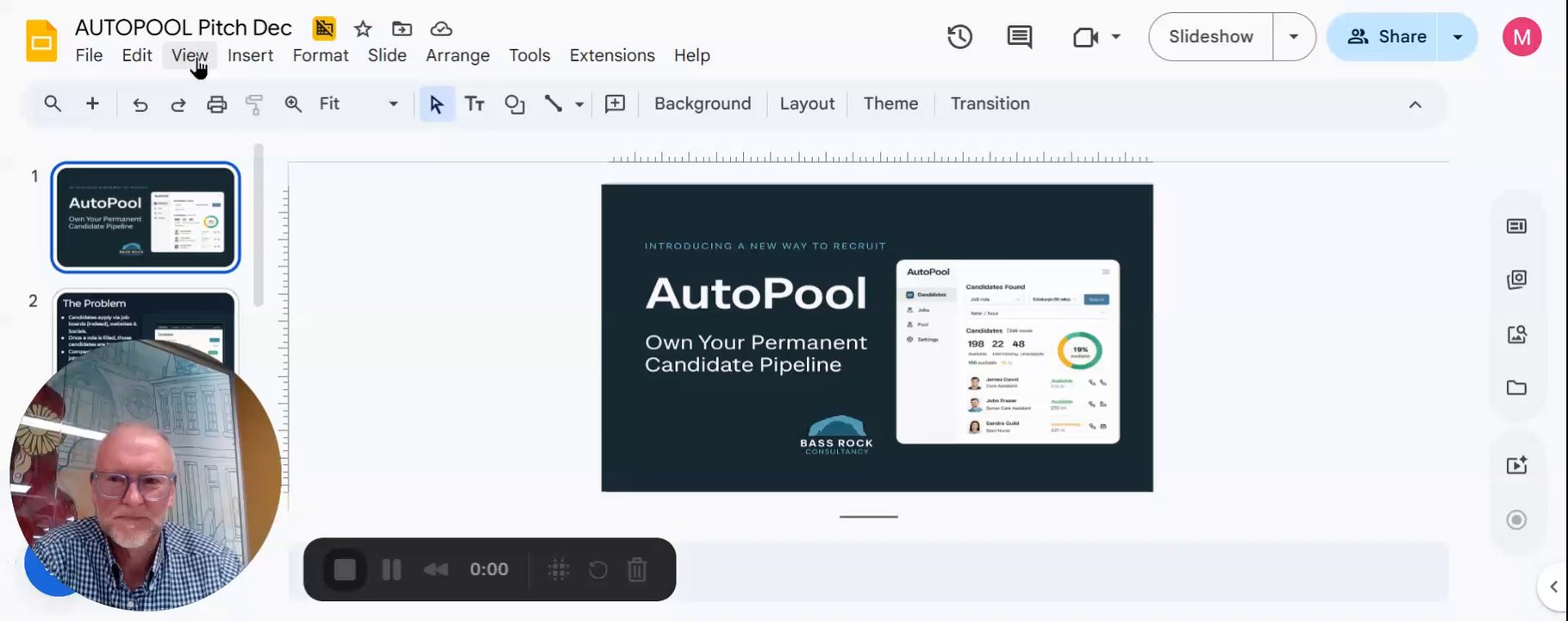Open the folder sidebar icon
Screen dimensions: 1568x621
(1516, 388)
